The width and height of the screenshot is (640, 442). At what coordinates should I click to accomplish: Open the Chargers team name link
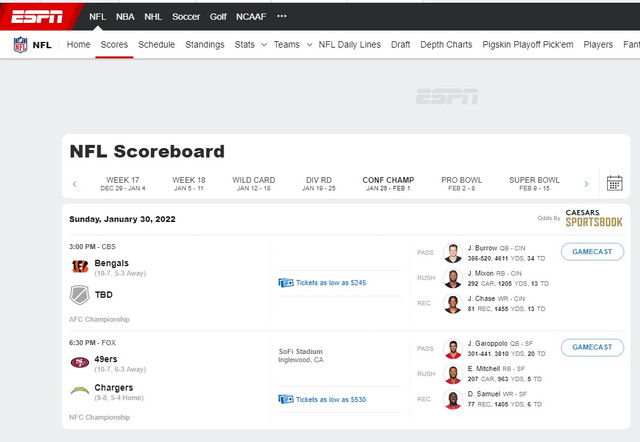tap(113, 388)
